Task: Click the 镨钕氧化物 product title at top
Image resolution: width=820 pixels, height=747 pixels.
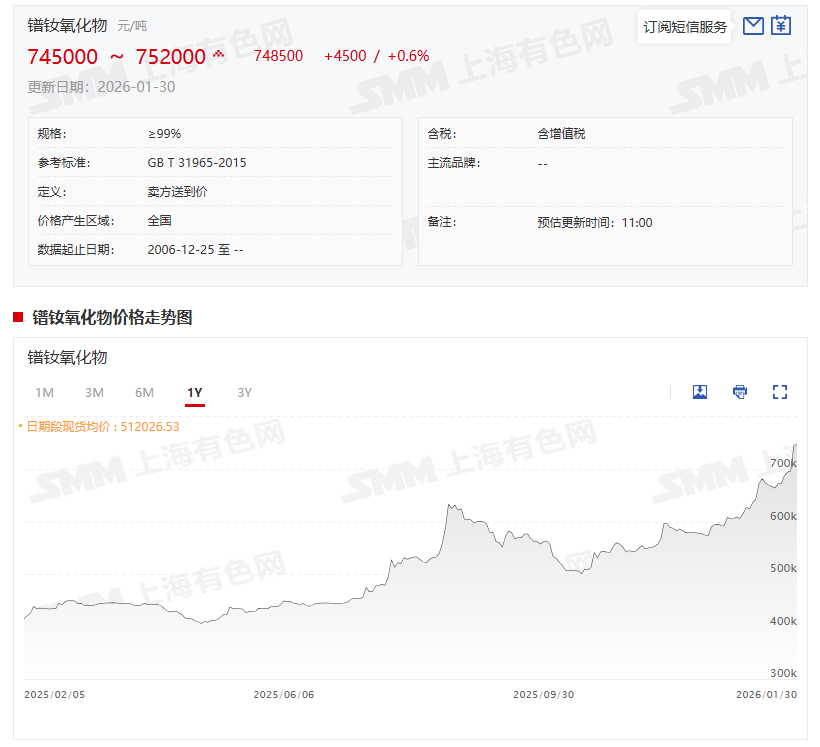Action: 67,25
